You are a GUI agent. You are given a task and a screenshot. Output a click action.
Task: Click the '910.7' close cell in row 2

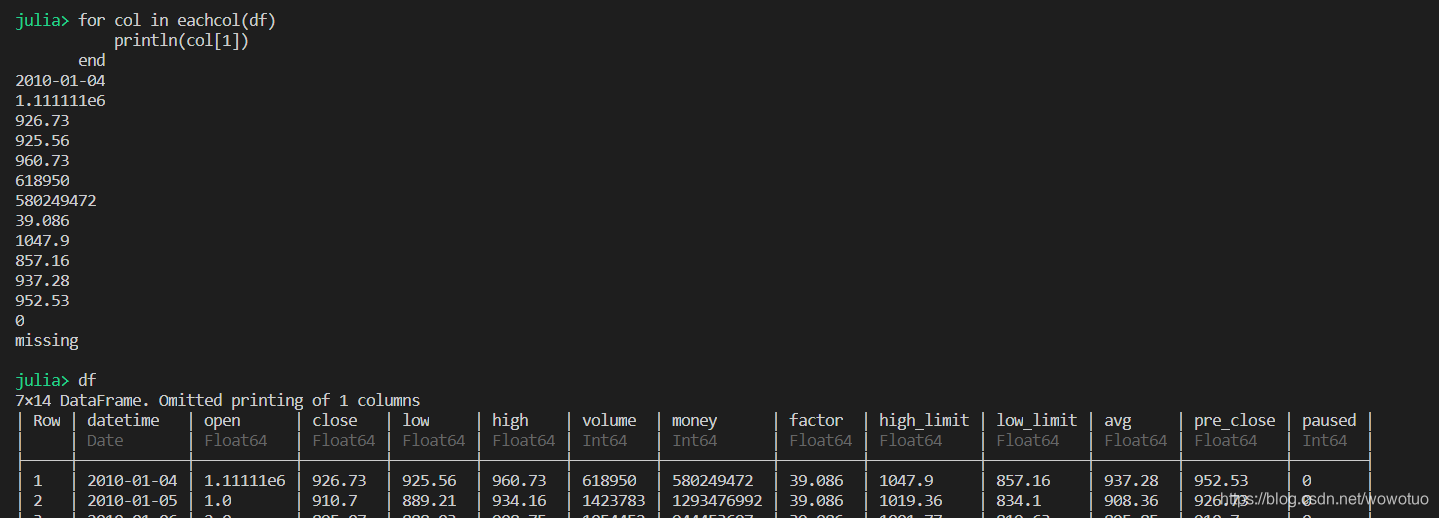tap(335, 500)
